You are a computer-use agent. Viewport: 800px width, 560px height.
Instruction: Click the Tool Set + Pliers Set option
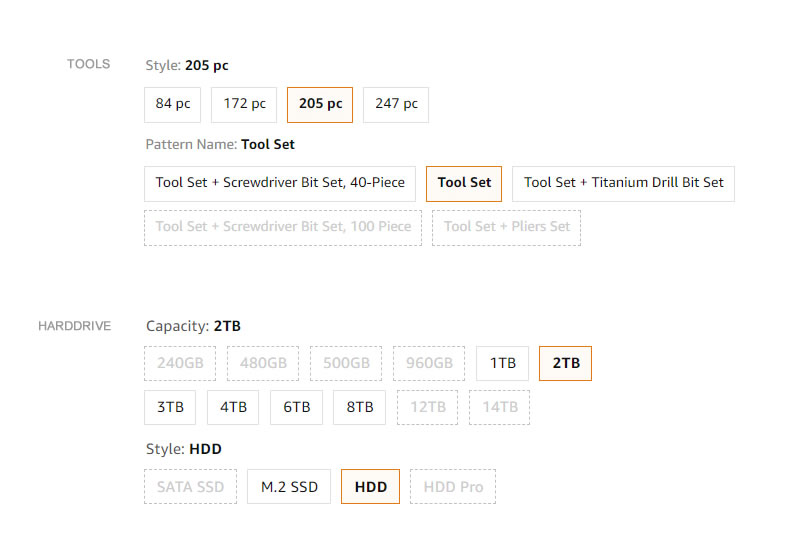coord(506,227)
